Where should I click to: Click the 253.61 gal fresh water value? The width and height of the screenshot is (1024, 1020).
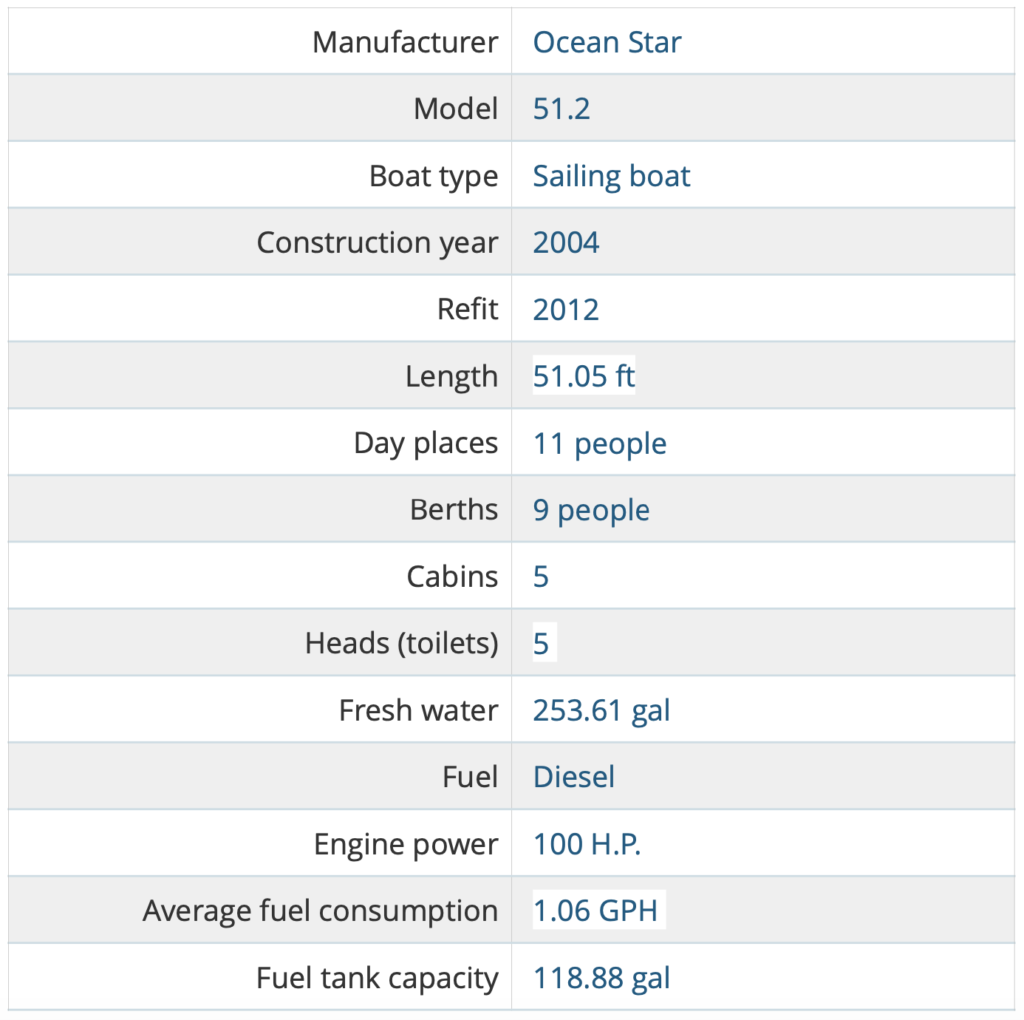click(x=601, y=710)
